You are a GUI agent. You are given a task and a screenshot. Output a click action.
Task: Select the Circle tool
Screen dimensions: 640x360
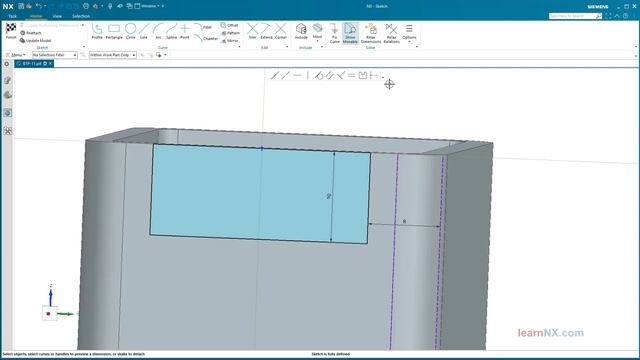click(131, 31)
